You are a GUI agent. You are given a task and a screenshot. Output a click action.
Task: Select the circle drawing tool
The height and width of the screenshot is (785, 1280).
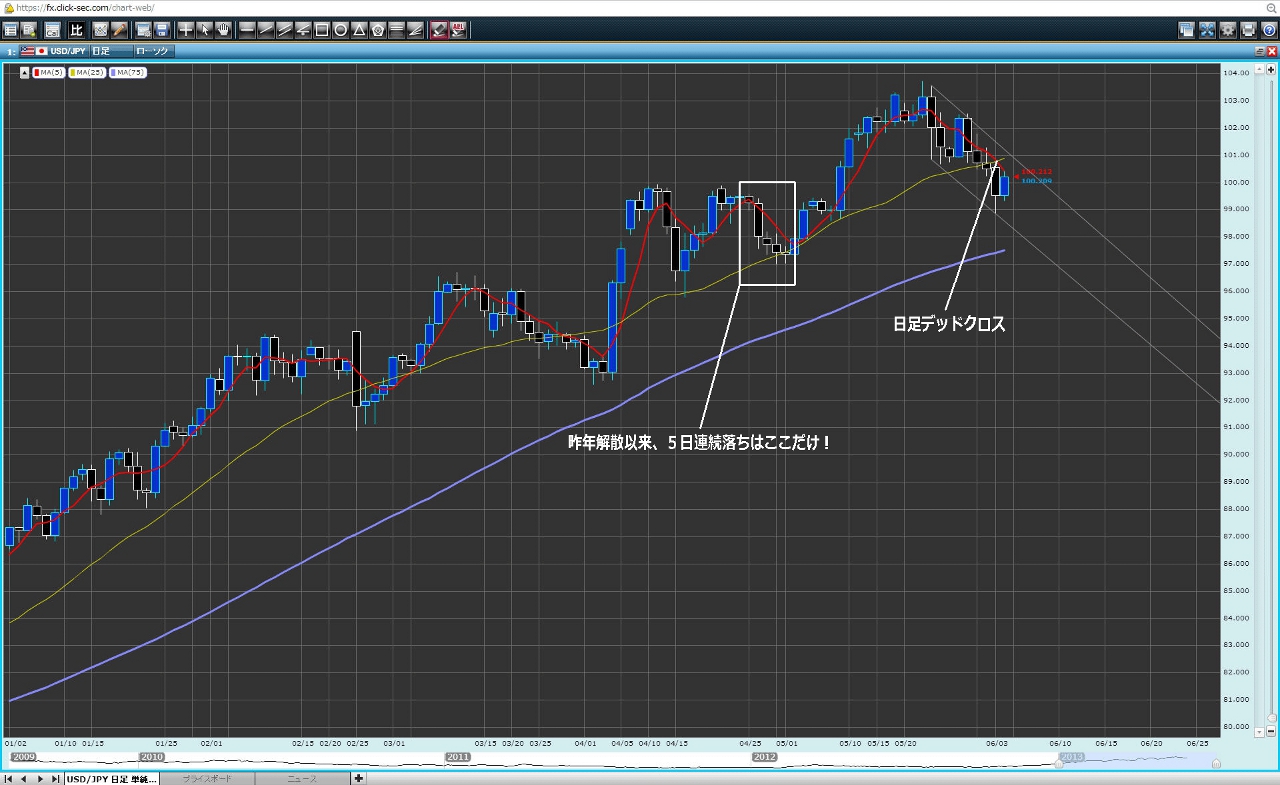tap(340, 30)
